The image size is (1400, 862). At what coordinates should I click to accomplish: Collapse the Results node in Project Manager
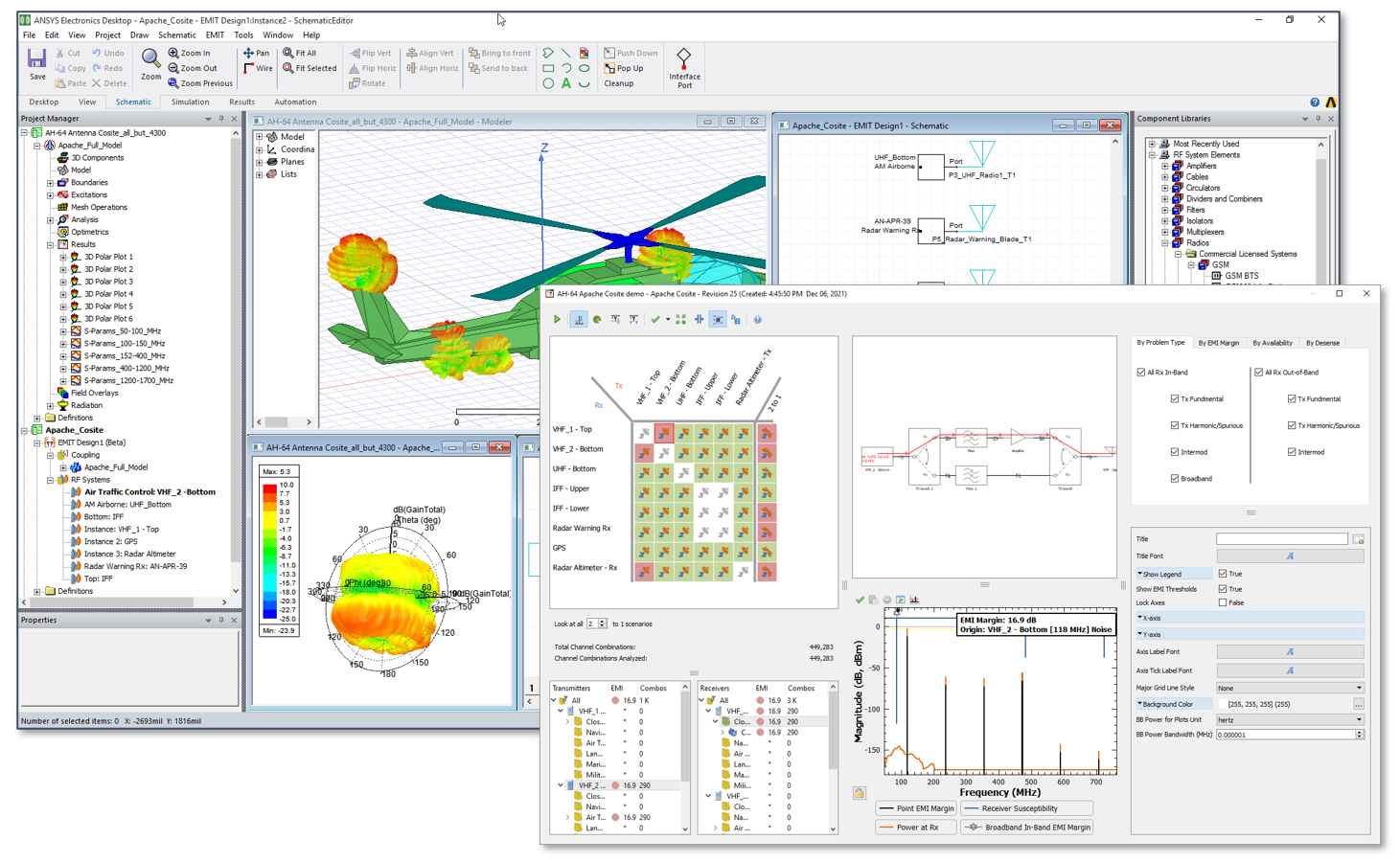[51, 245]
